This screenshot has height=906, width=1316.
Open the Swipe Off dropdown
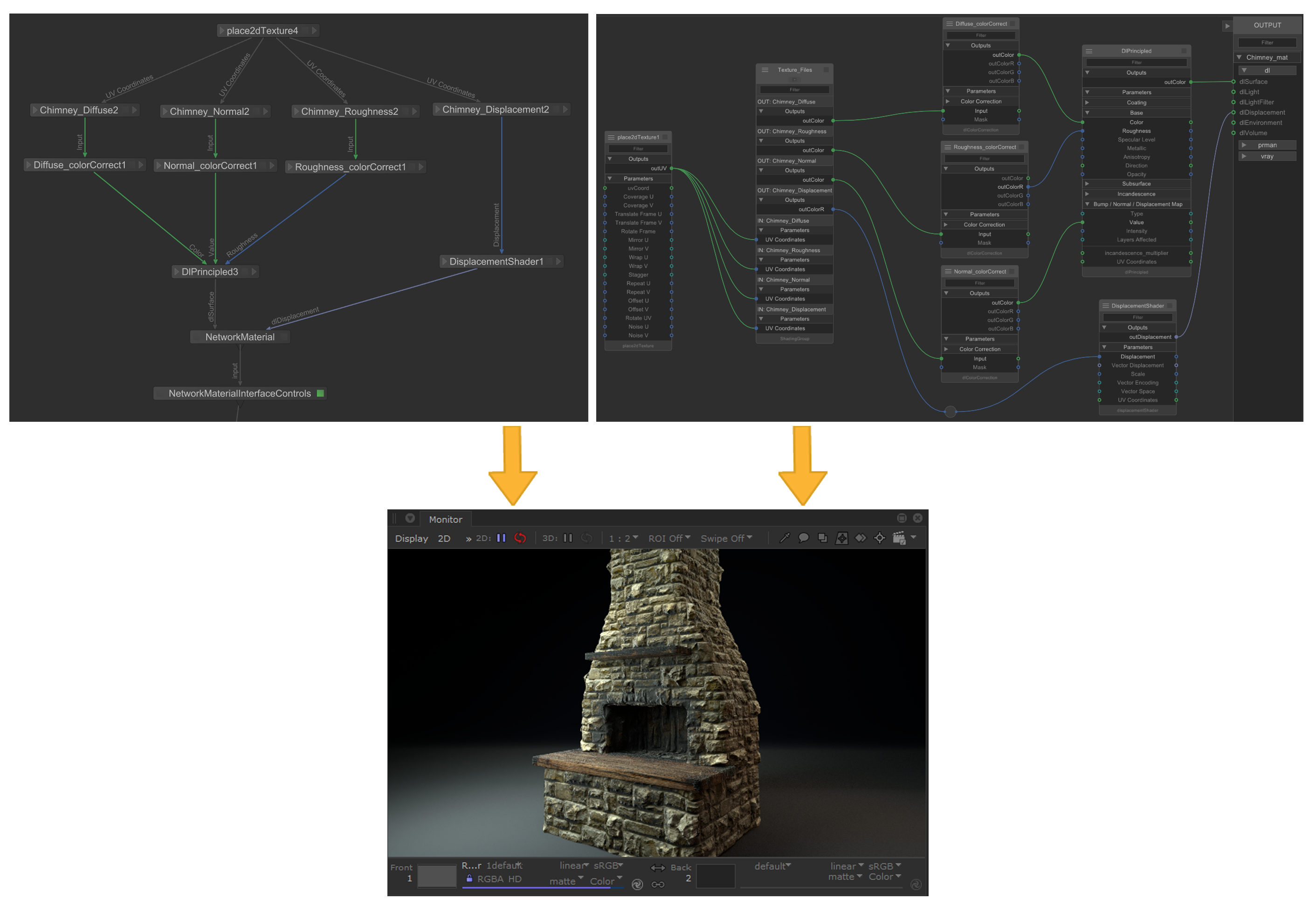725,538
